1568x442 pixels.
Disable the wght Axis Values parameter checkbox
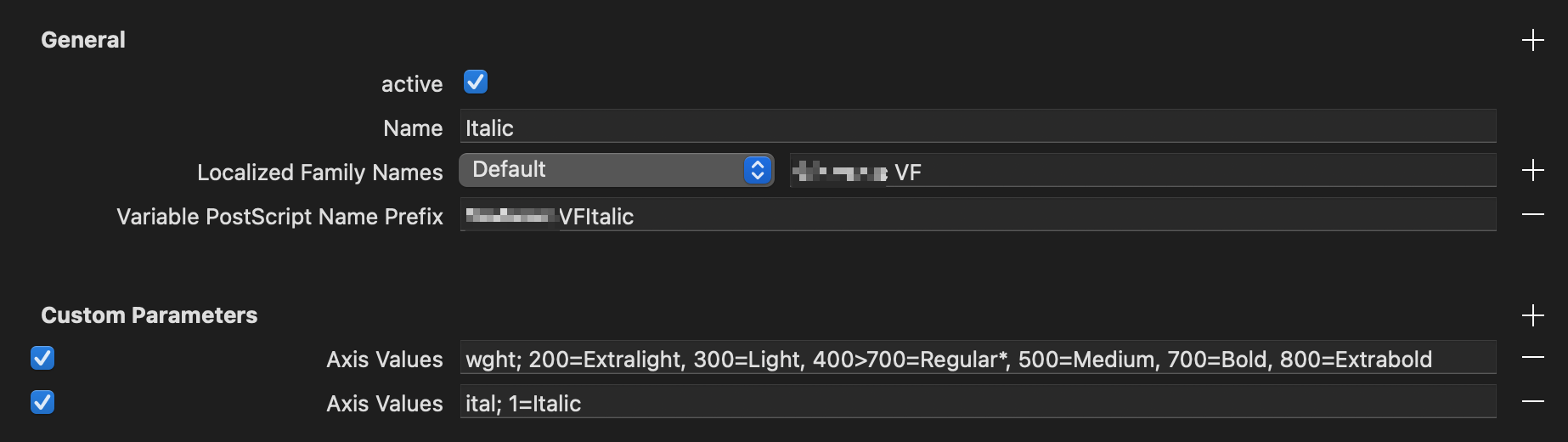pyautogui.click(x=42, y=358)
